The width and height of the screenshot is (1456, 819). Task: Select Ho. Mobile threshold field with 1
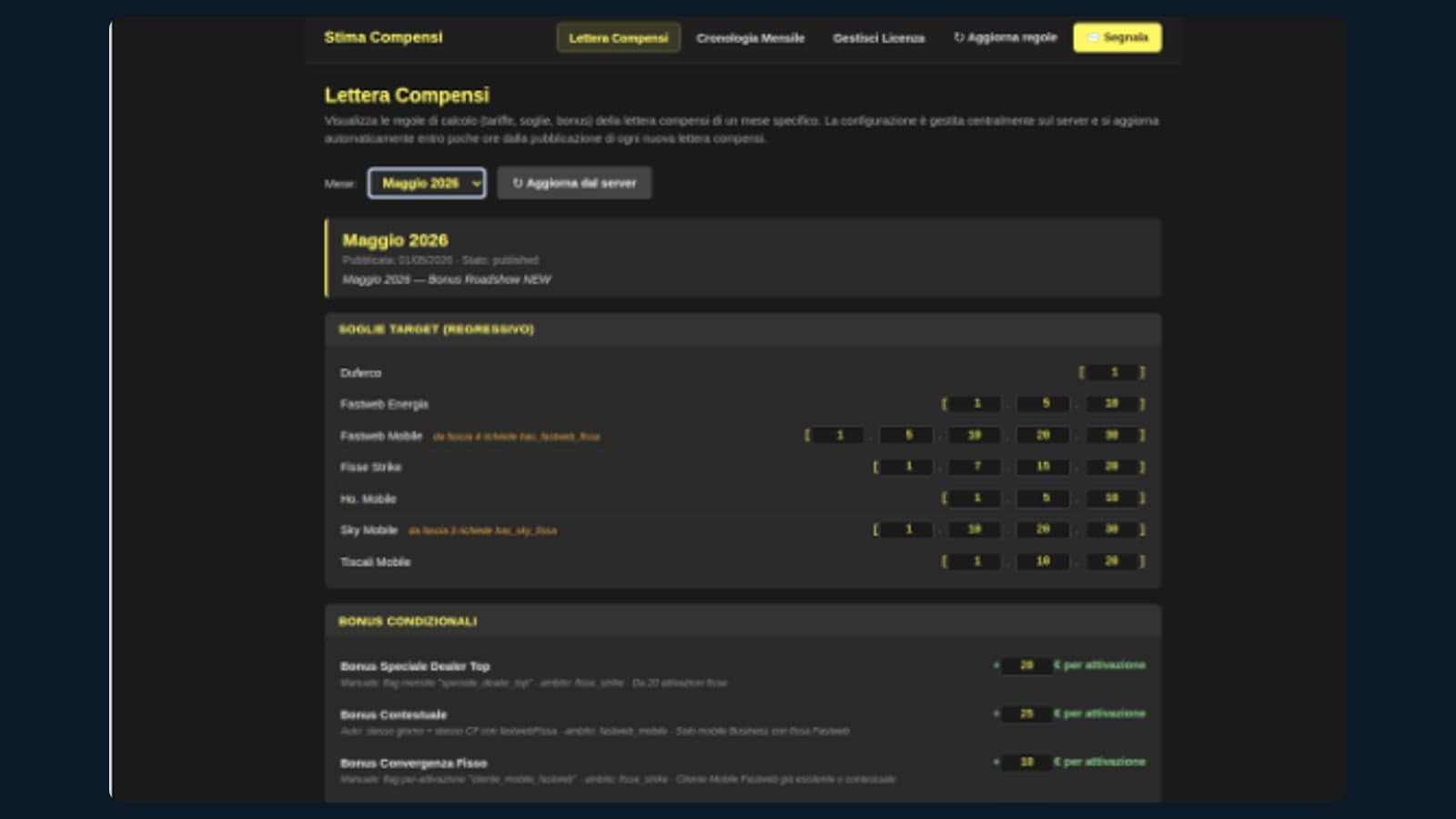coord(976,498)
